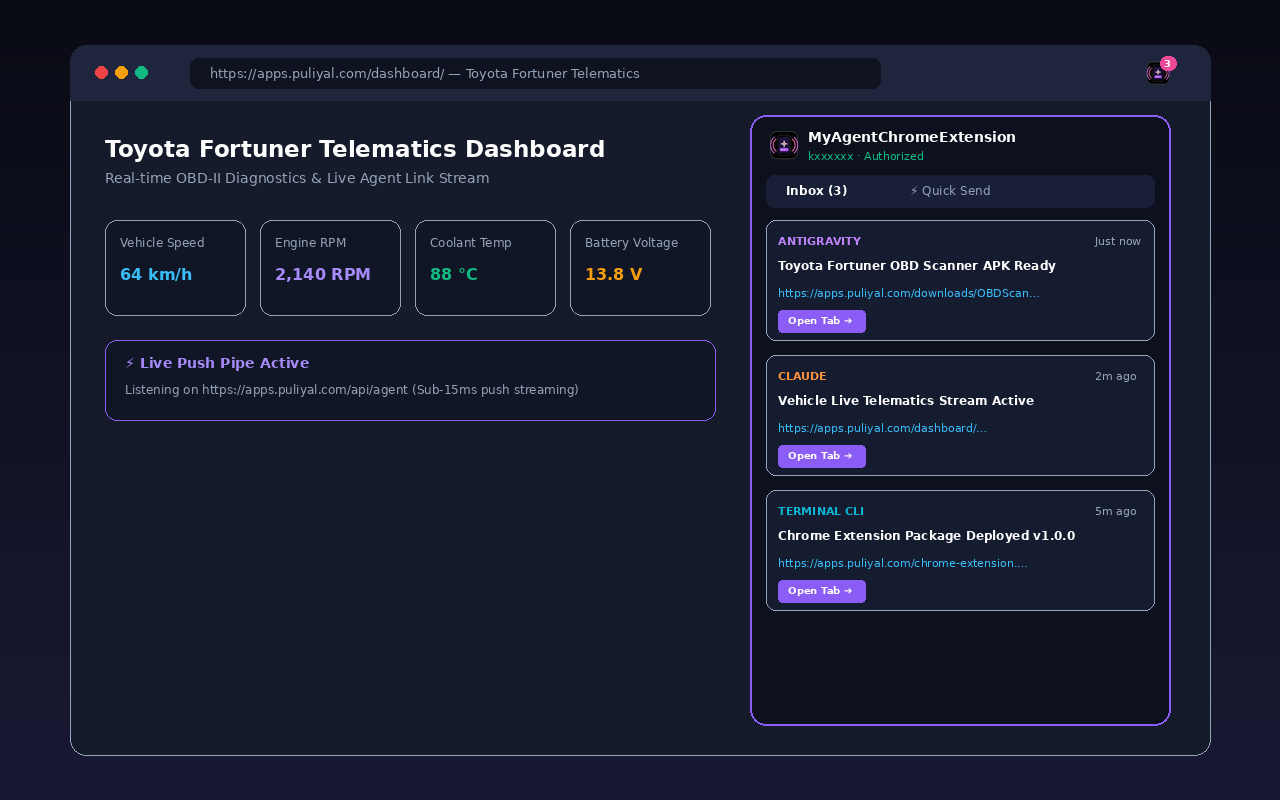This screenshot has height=800, width=1280.
Task: Click the TERMINAL CLI sender label
Action: [x=821, y=511]
